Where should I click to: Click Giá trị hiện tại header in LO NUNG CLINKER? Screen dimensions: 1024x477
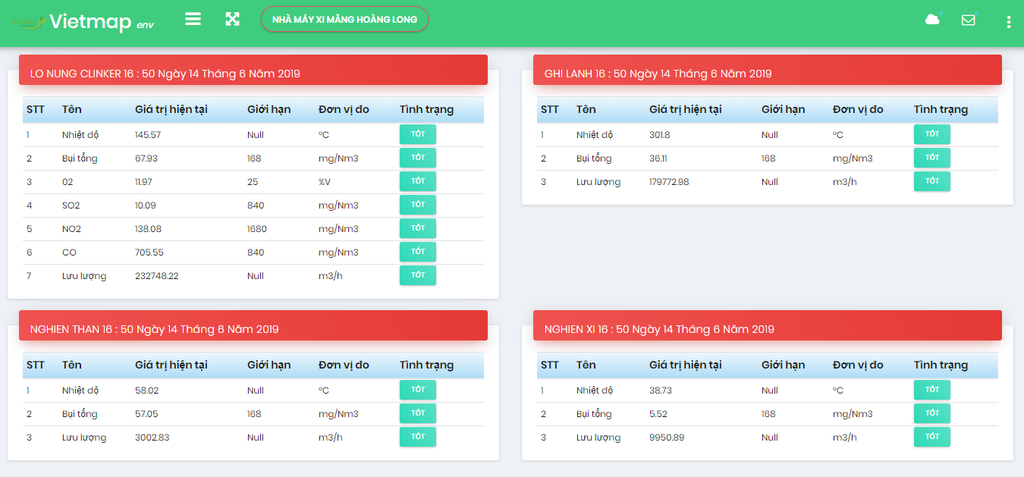point(170,110)
